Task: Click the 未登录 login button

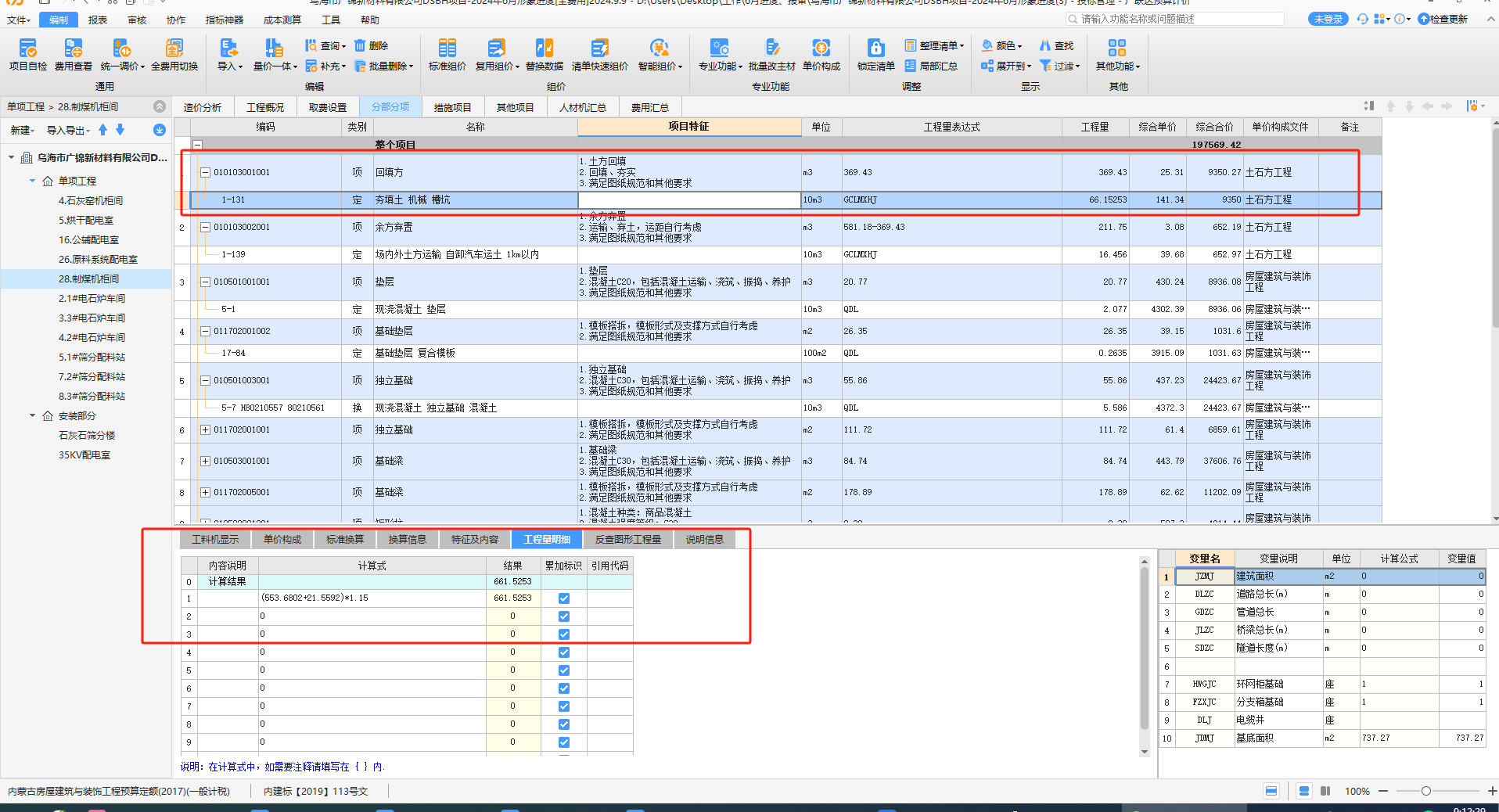Action: 1328,19
